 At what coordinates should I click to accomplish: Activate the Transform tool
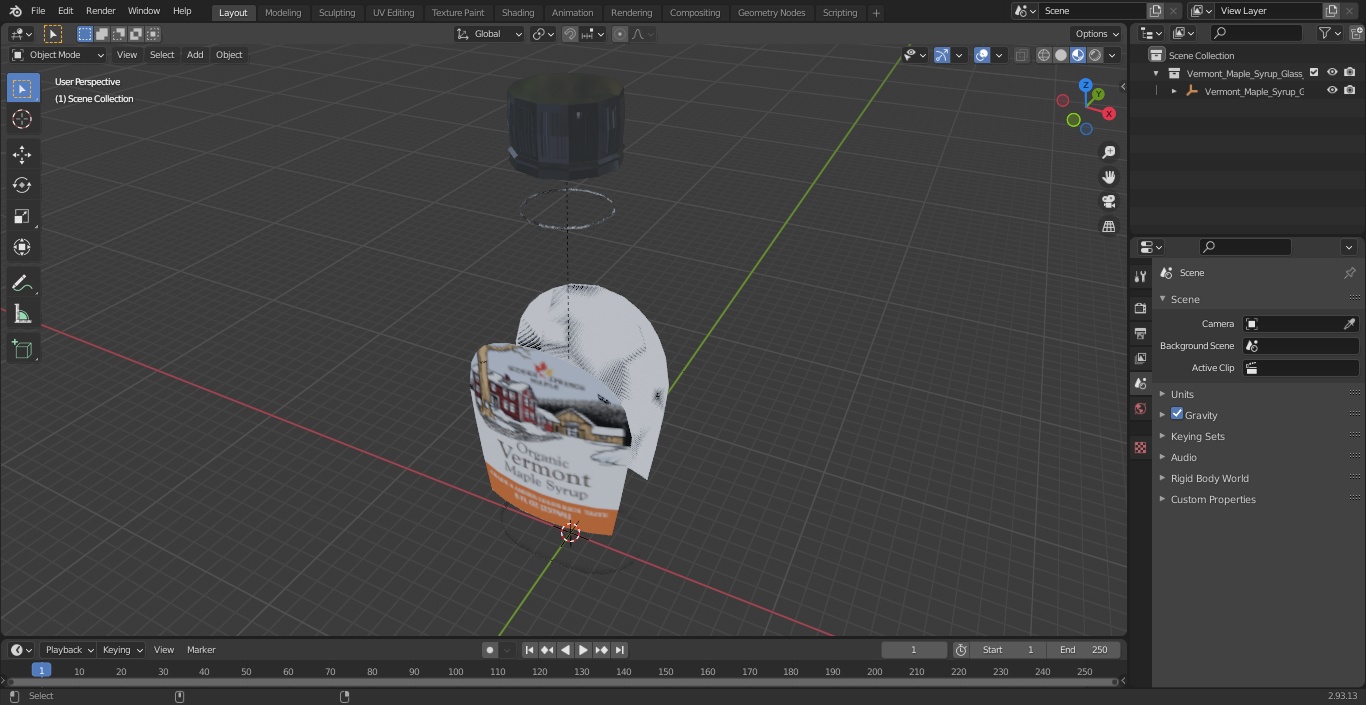tap(22, 247)
